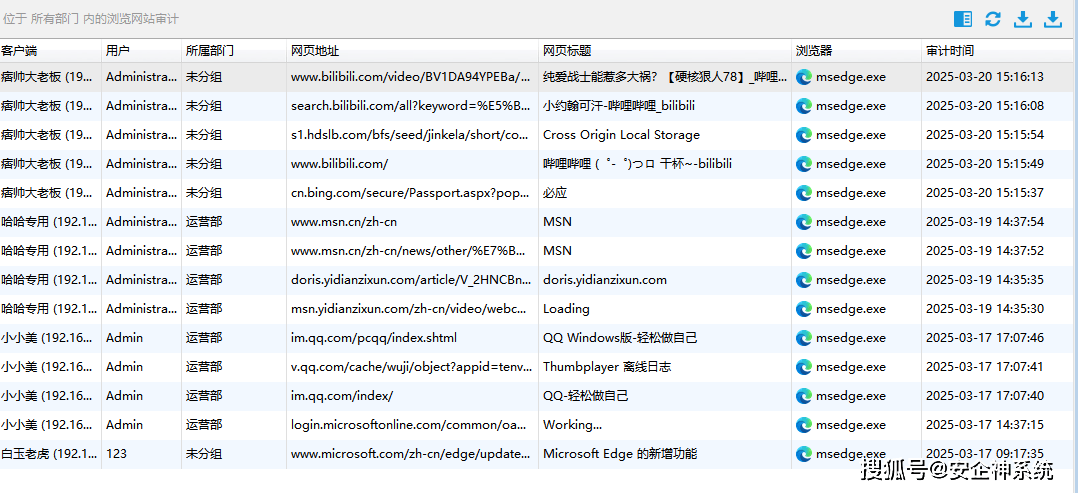Click title Thumbplayer 离线日志
1078x493 pixels.
point(607,367)
